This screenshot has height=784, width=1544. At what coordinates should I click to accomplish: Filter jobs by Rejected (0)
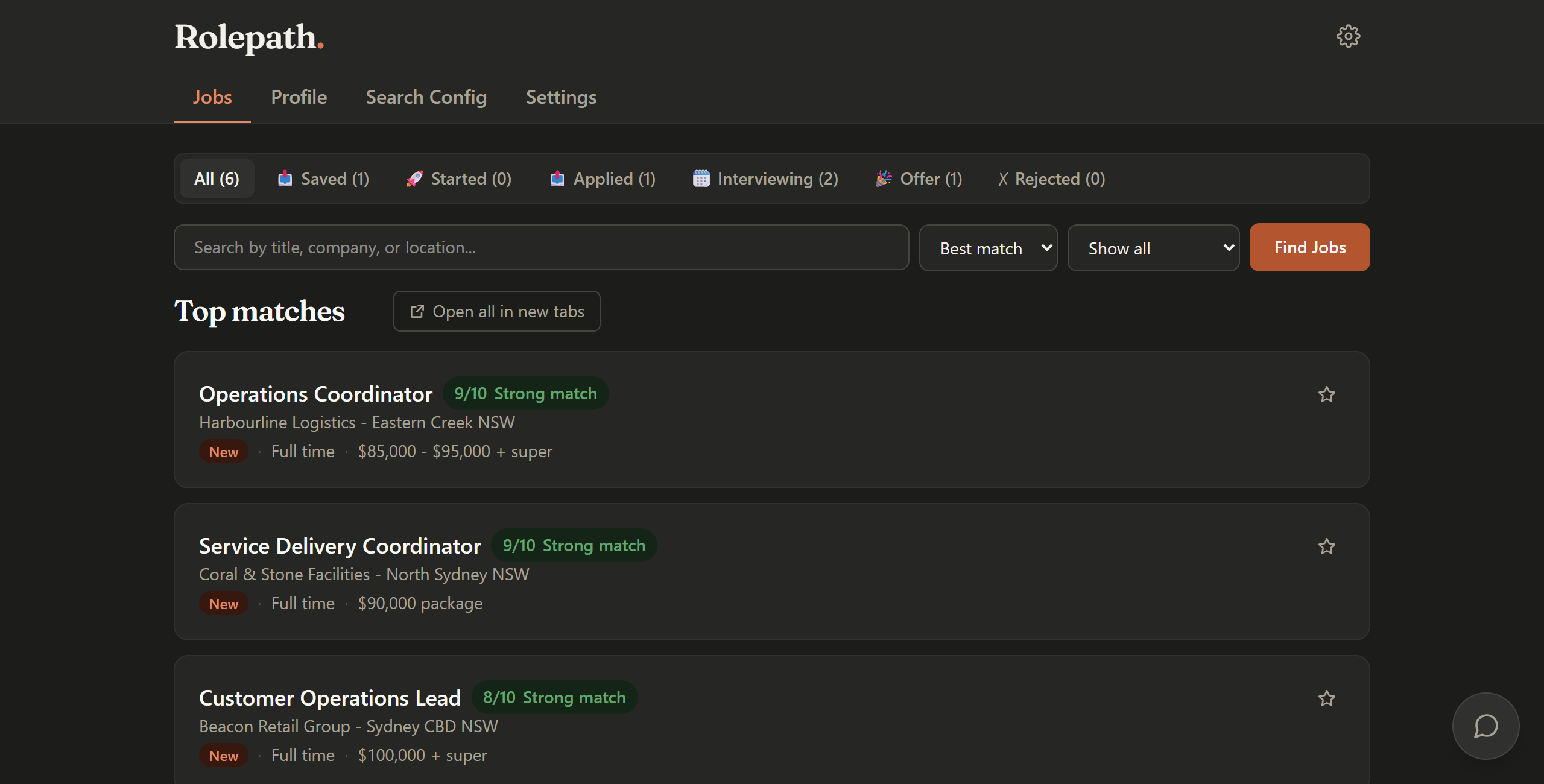point(1051,179)
